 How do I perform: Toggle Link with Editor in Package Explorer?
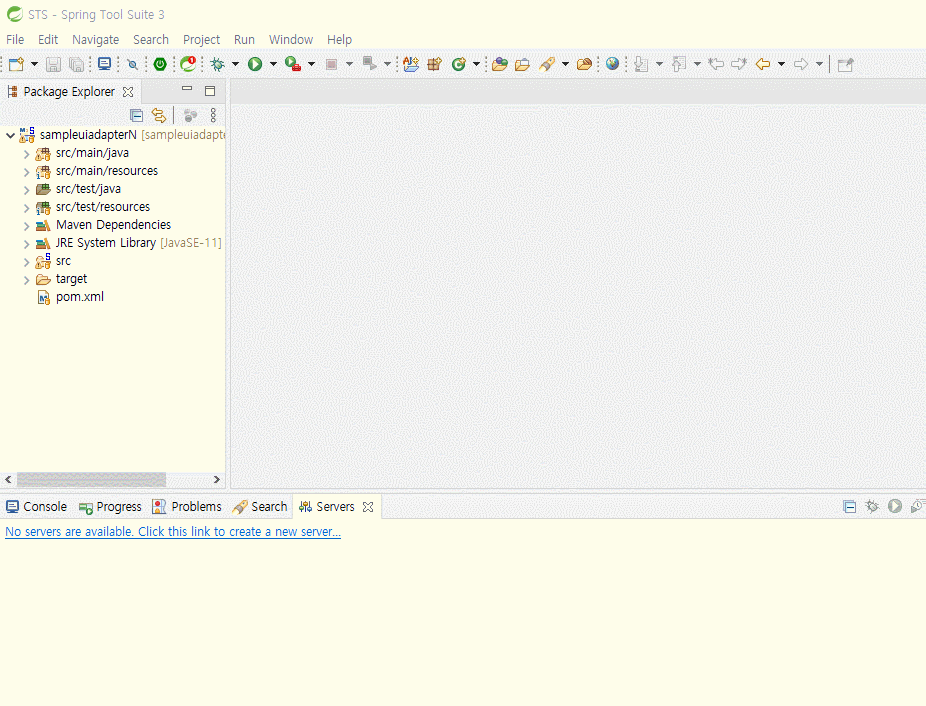(158, 114)
